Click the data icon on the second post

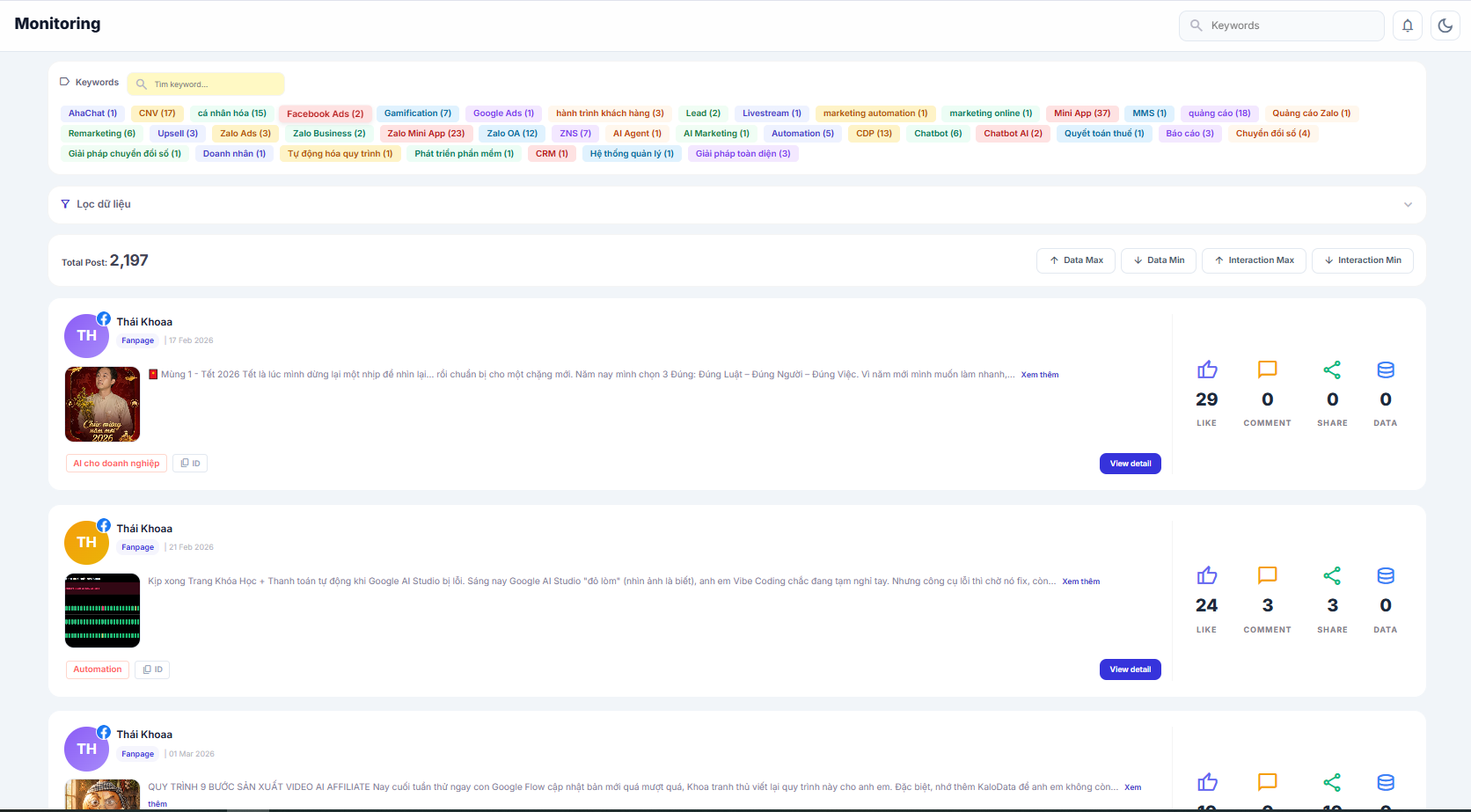coord(1386,576)
